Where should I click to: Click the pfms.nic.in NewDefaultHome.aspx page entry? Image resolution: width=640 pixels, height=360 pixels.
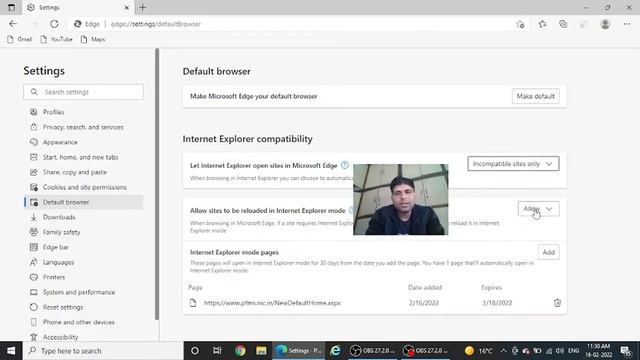pyautogui.click(x=272, y=303)
